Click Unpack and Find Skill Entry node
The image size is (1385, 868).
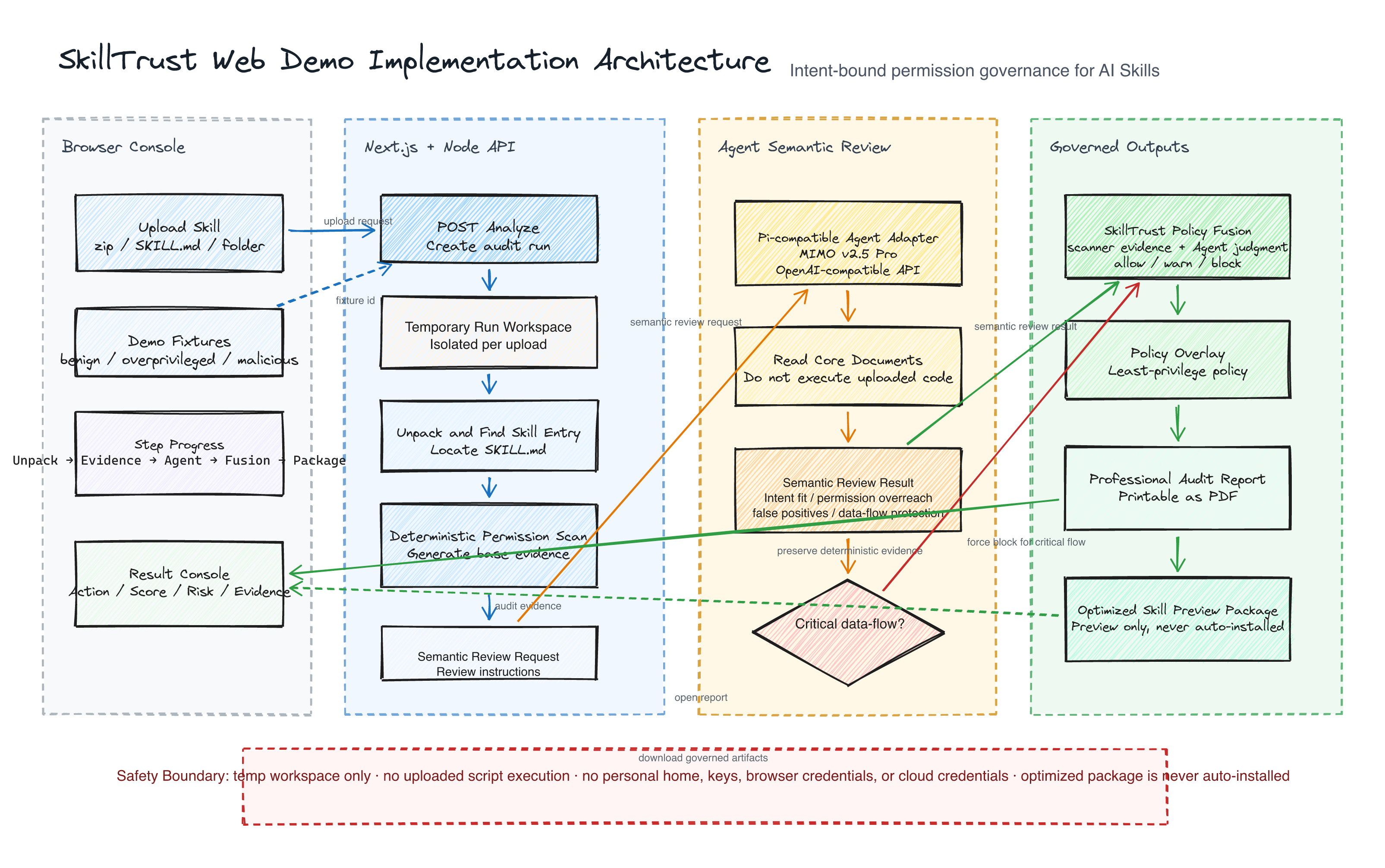coord(489,436)
